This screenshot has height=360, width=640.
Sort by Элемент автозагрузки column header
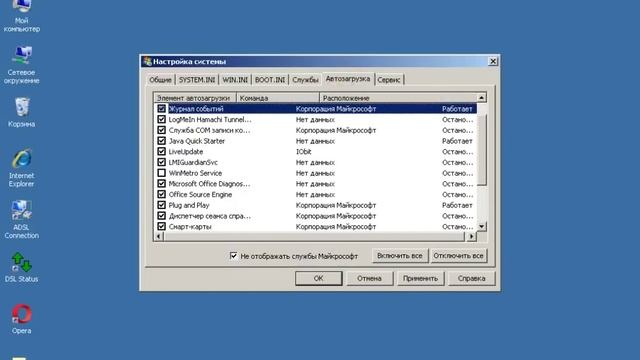[195, 98]
